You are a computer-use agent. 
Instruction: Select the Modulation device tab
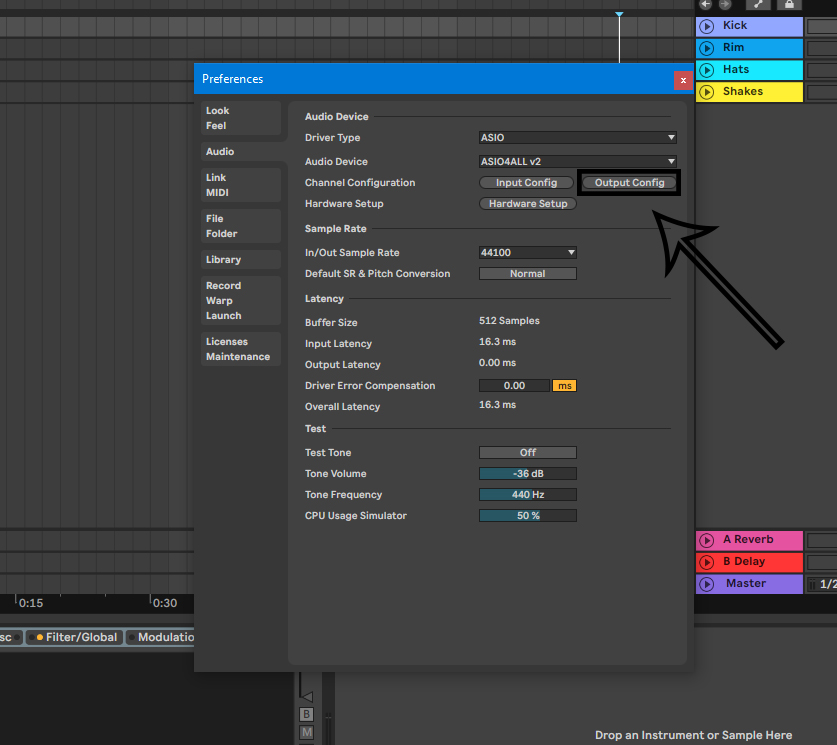(x=160, y=637)
